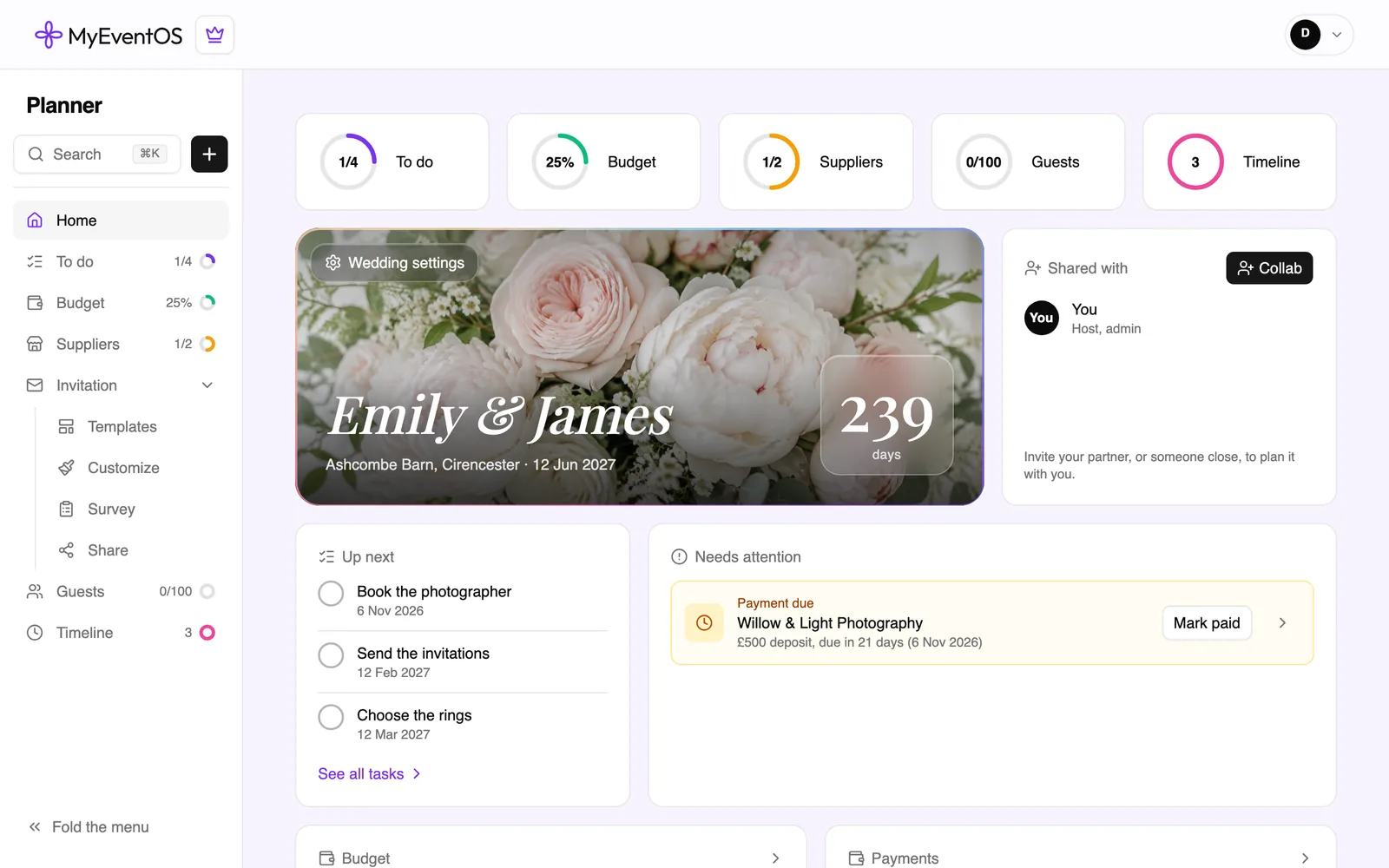Collapse the Invitation submenu chevron
This screenshot has height=868, width=1389.
[x=207, y=385]
